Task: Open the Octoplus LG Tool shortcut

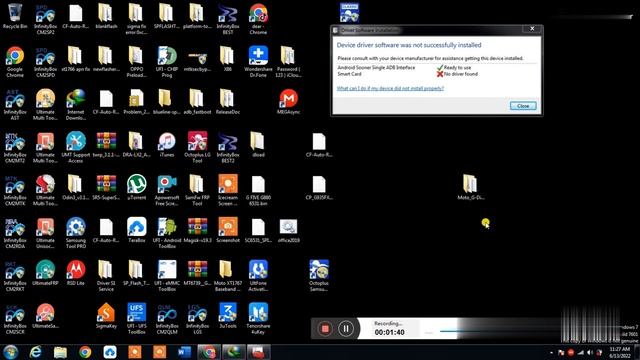Action: tap(197, 147)
